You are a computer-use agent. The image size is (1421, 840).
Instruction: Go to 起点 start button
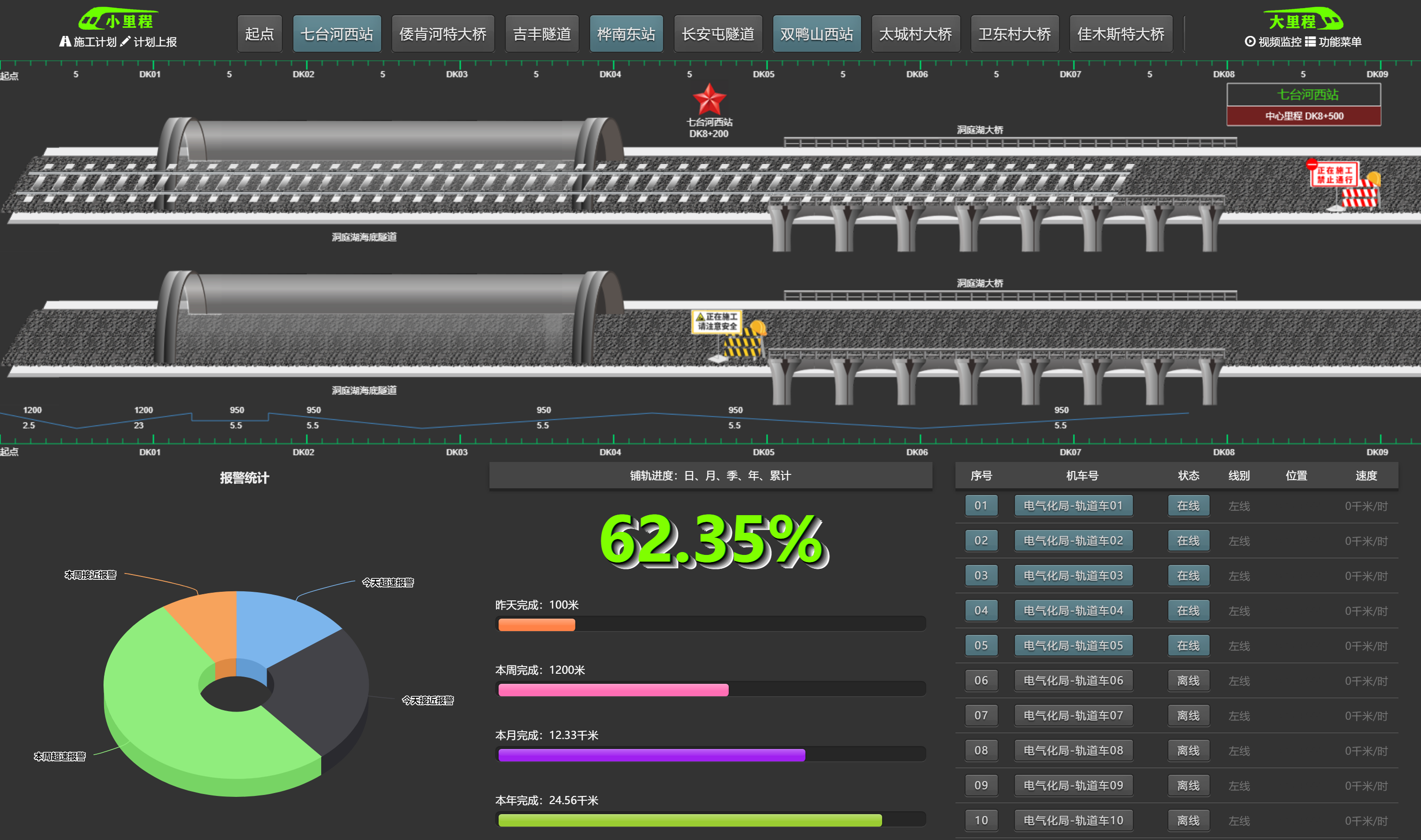259,34
